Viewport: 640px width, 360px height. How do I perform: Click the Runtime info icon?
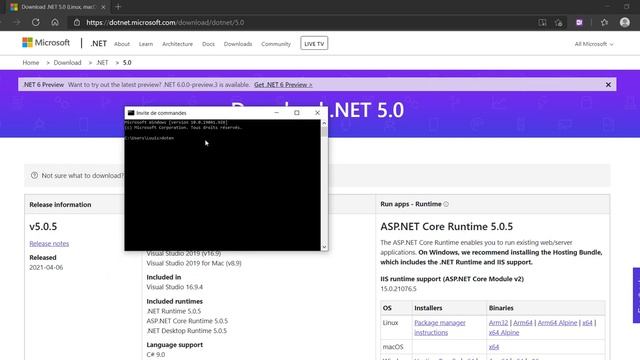pyautogui.click(x=446, y=204)
